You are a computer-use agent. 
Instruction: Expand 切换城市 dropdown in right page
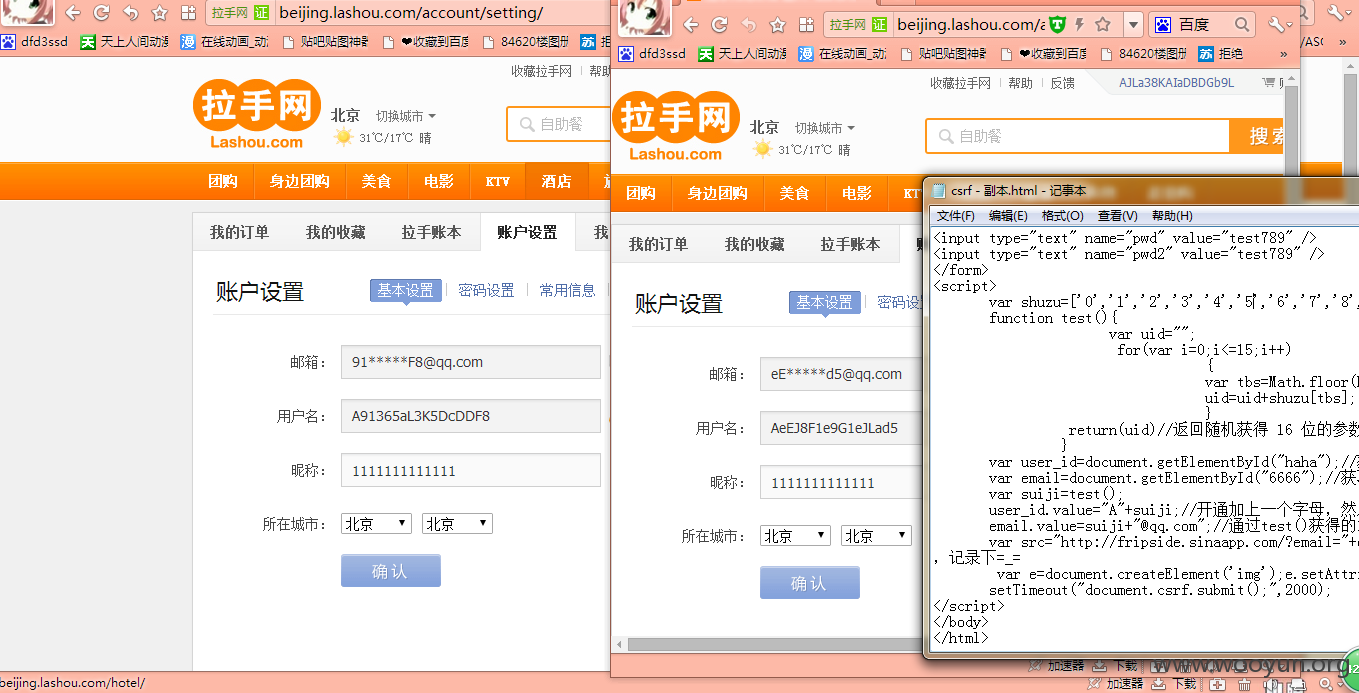coord(824,128)
